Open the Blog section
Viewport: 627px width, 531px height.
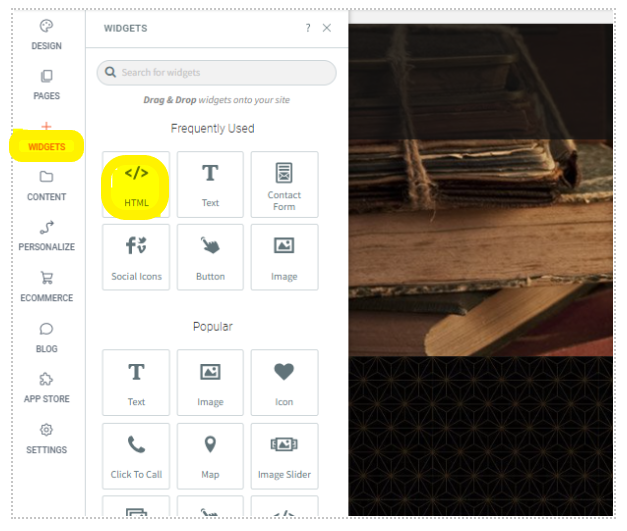tap(46, 338)
